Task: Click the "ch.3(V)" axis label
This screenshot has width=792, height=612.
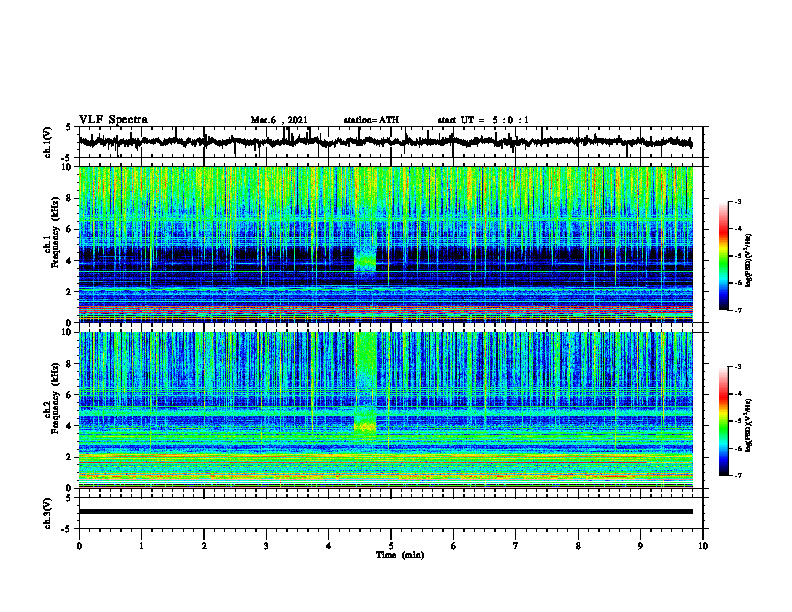Action: [48, 513]
